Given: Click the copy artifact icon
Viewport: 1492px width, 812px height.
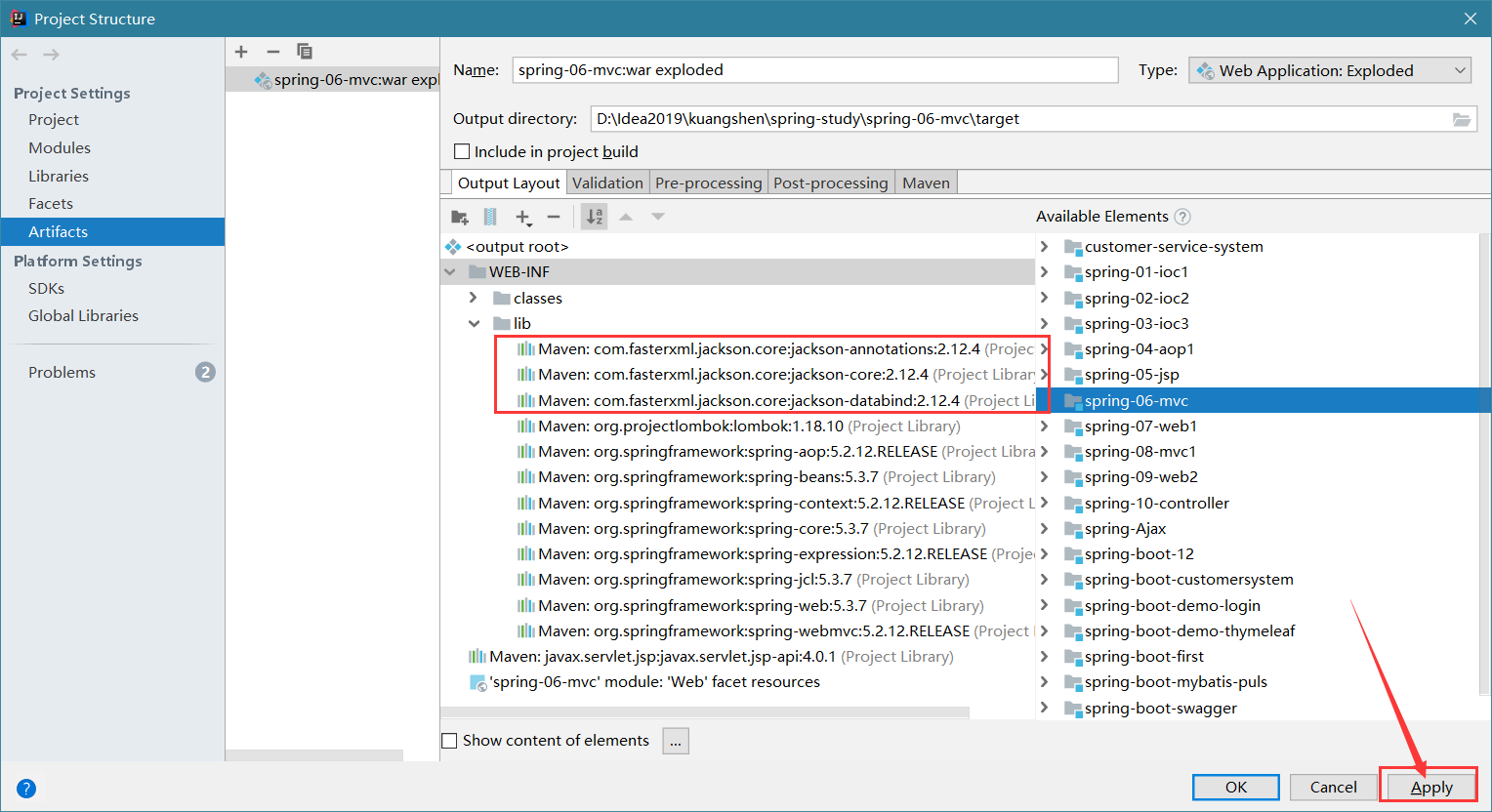Looking at the screenshot, I should pos(304,51).
